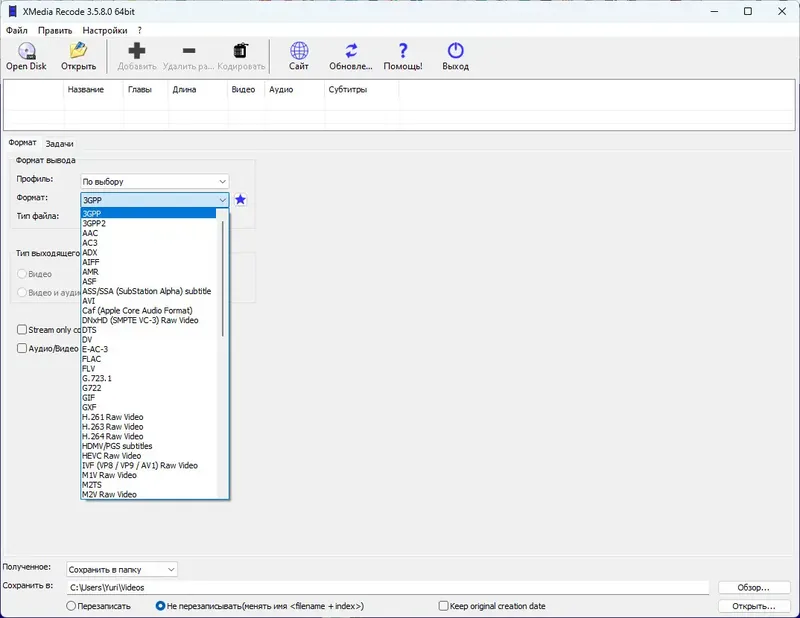Viewport: 800px width, 618px height.
Task: Select HEVC Raw Video option
Action: tap(149, 456)
